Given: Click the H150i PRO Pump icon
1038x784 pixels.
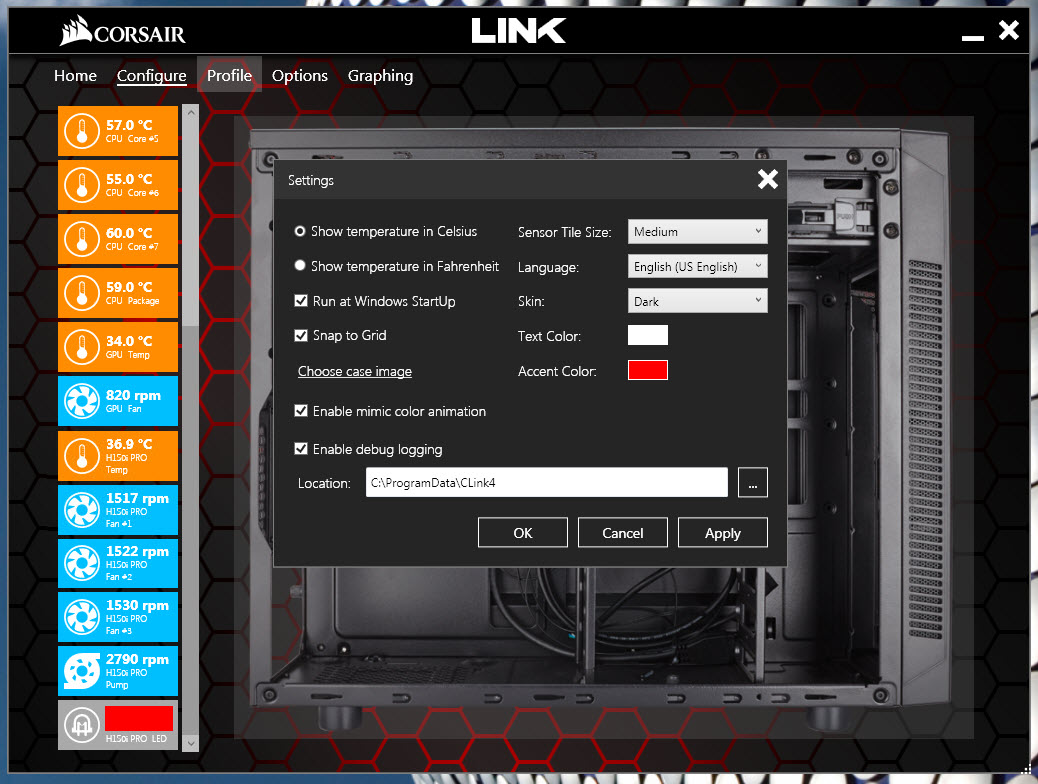Looking at the screenshot, I should (82, 671).
